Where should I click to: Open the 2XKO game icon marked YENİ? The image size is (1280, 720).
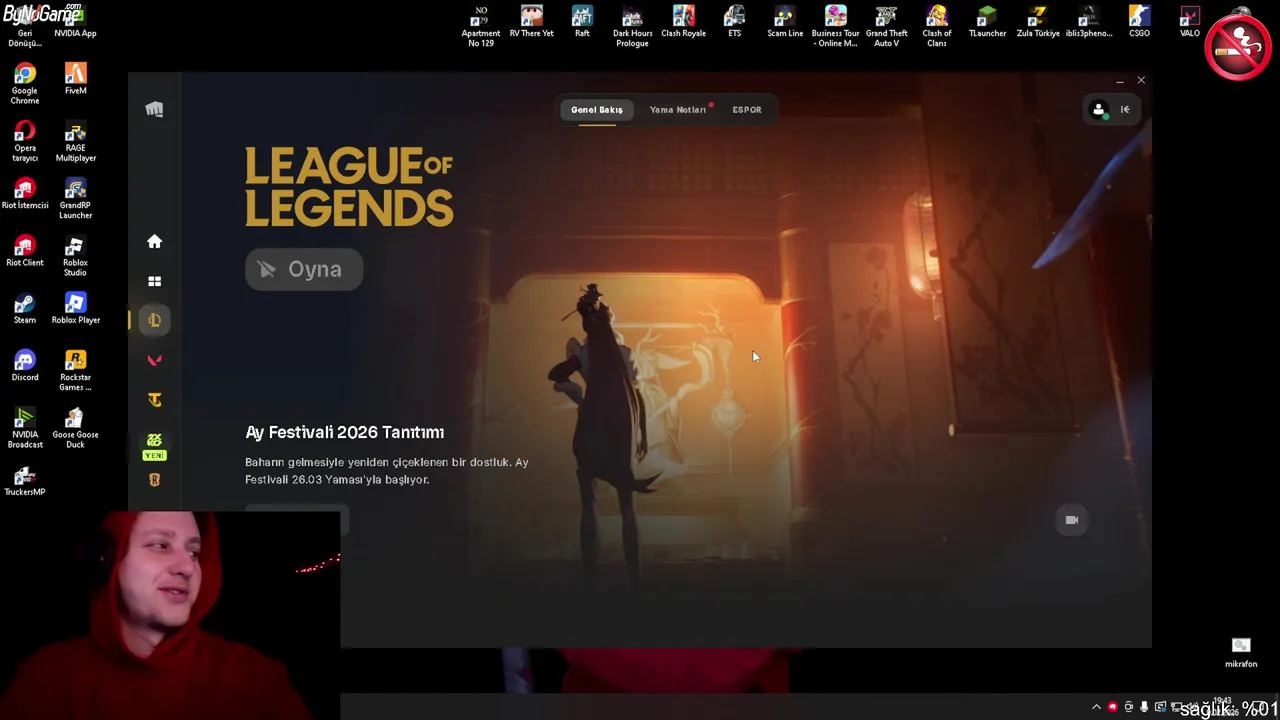154,446
